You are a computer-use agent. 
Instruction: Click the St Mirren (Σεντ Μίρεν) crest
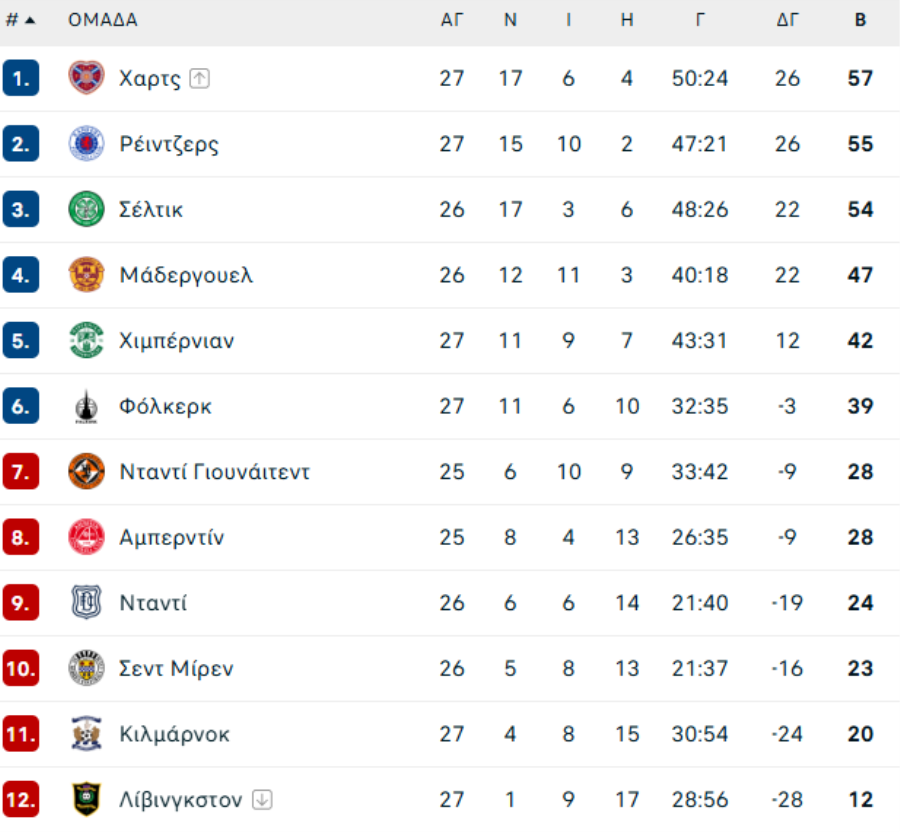pos(86,668)
